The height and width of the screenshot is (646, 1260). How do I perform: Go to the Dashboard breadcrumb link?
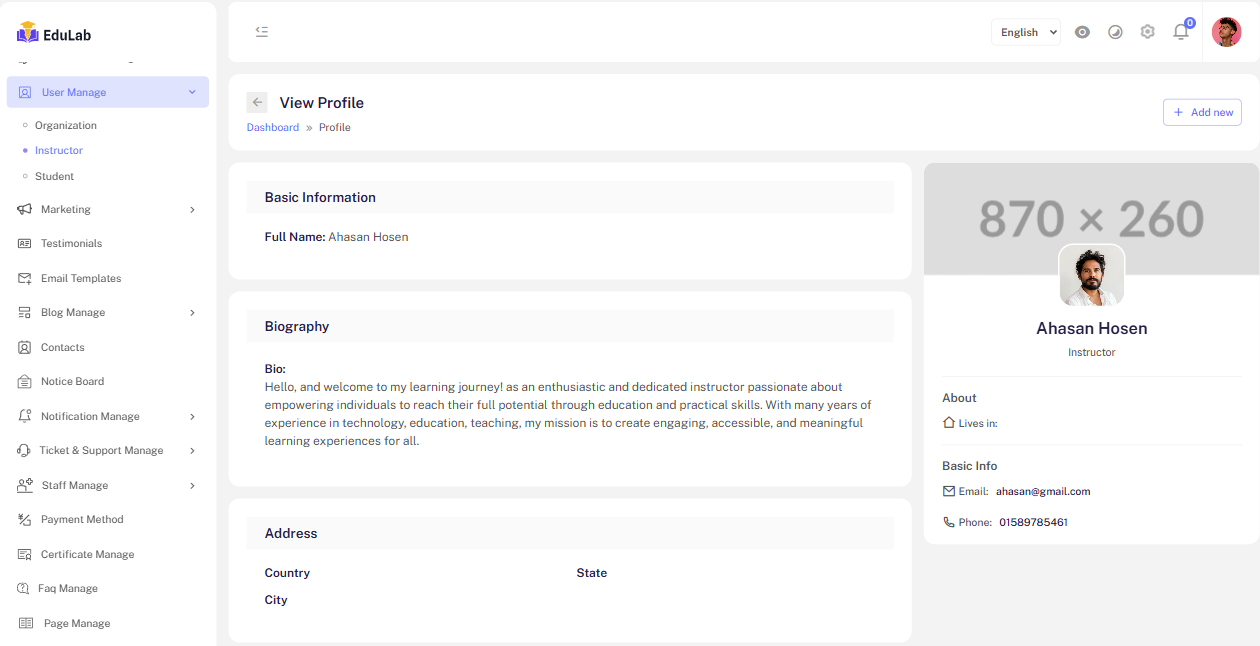click(x=273, y=128)
